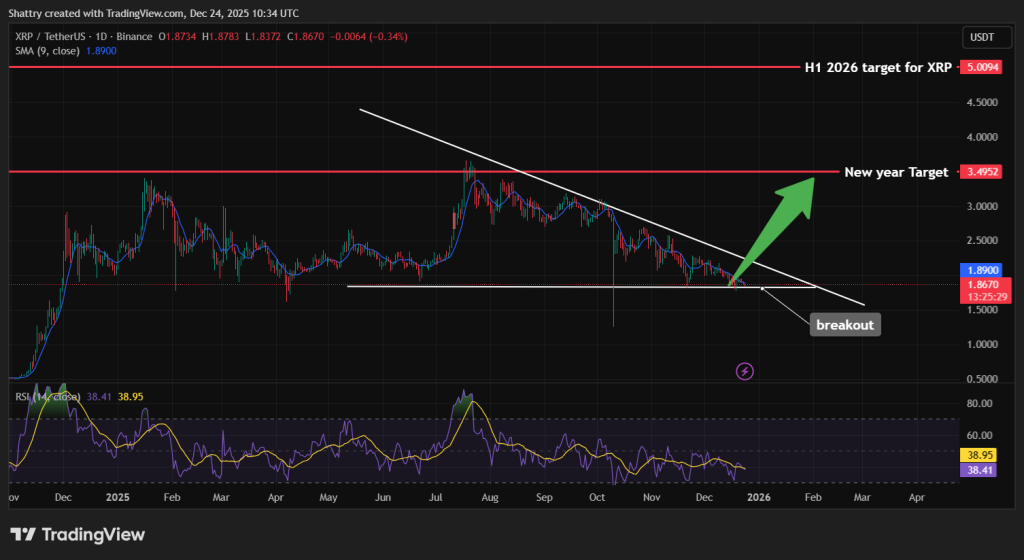This screenshot has height=560, width=1024.
Task: Click the 2026 label on time axis
Action: 757,496
